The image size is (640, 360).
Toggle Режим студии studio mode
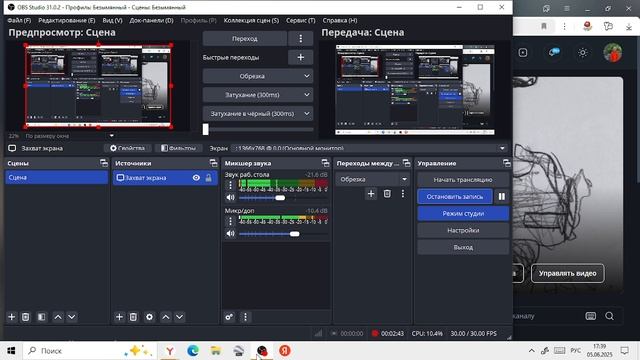463,213
